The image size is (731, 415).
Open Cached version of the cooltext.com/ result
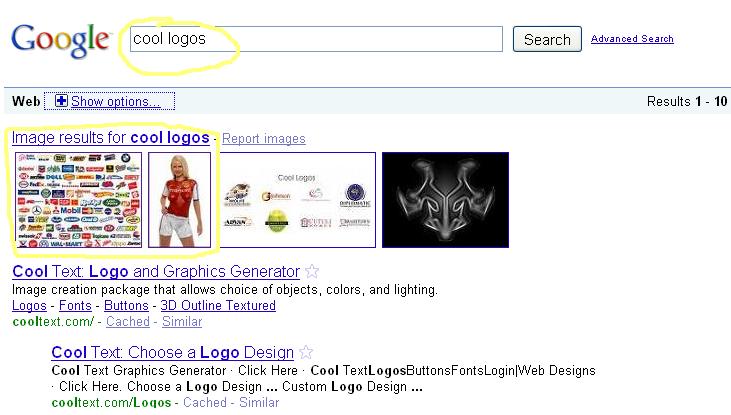[x=127, y=322]
